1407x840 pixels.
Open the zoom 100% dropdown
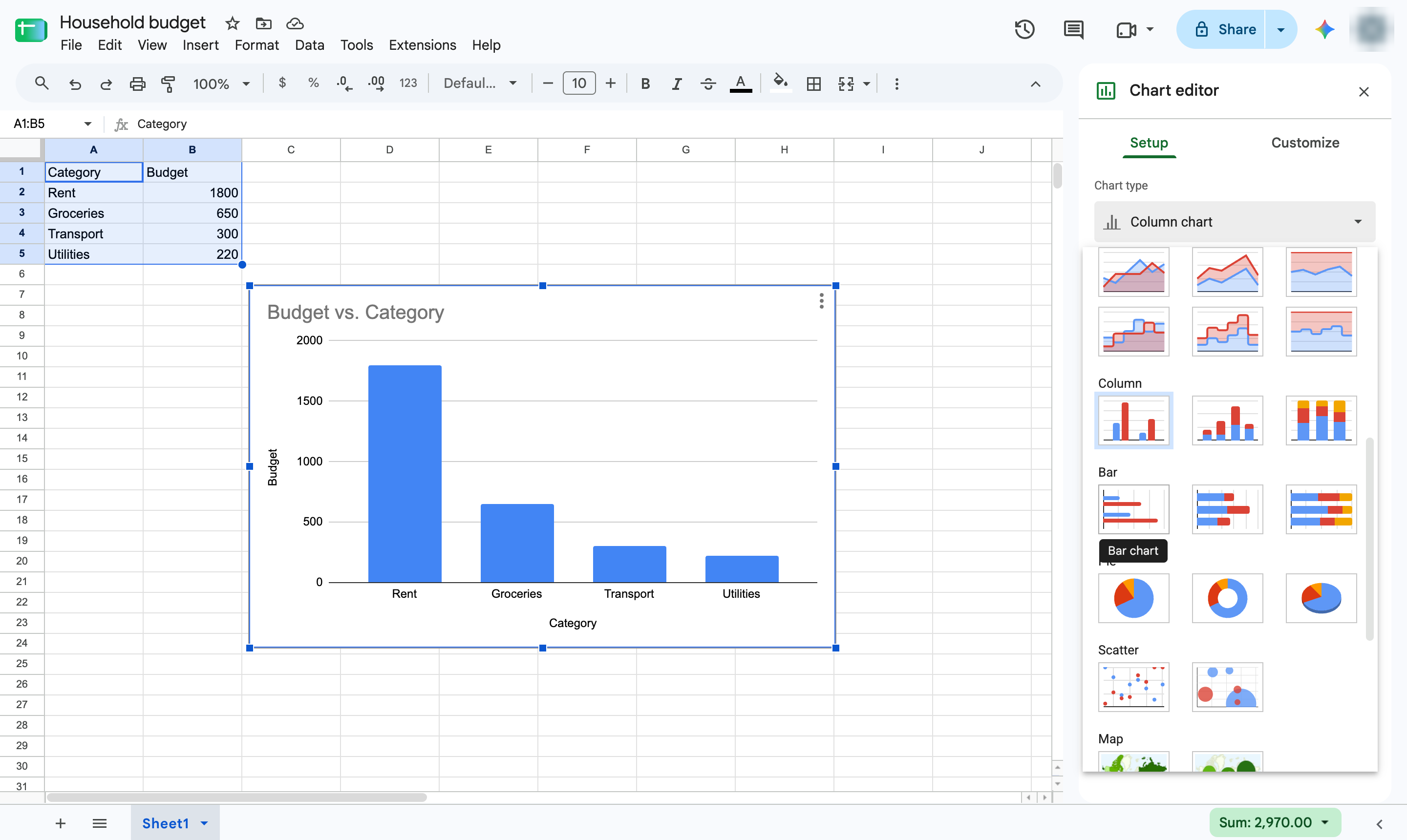221,84
